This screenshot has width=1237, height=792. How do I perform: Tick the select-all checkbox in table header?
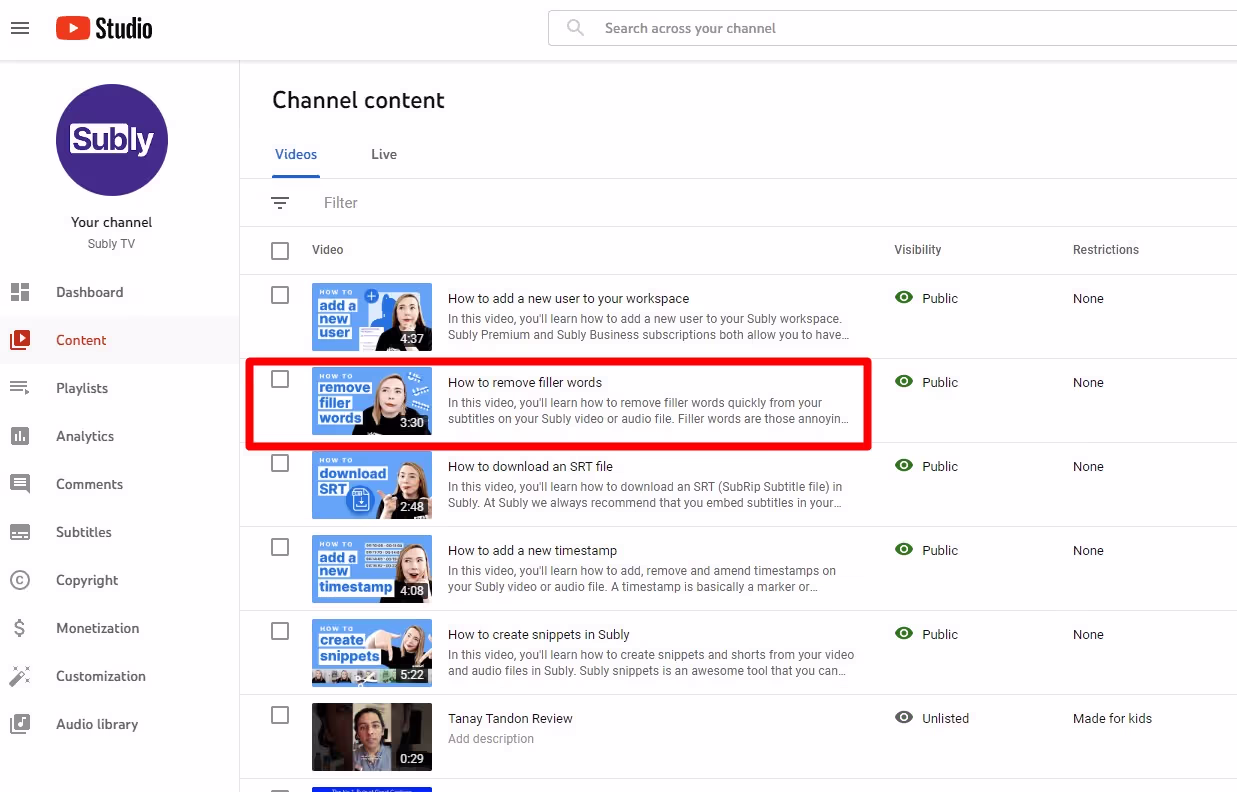(280, 251)
